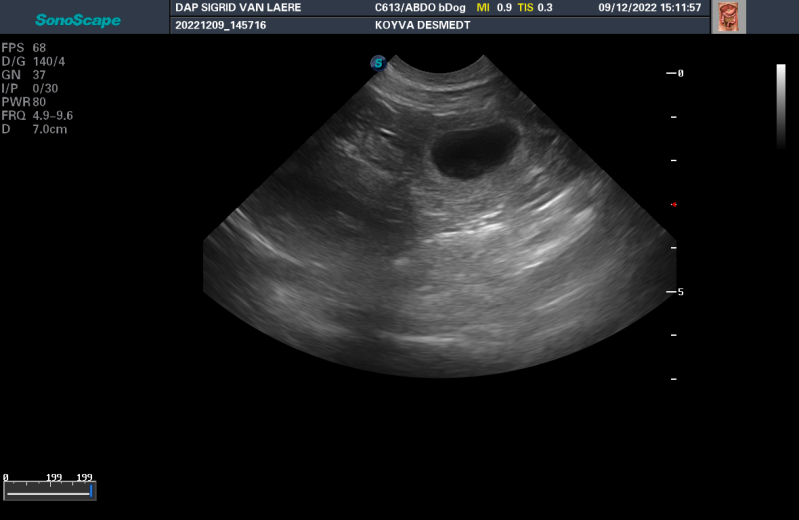This screenshot has width=799, height=520.
Task: Click the SonoScape logo
Action: tap(78, 20)
